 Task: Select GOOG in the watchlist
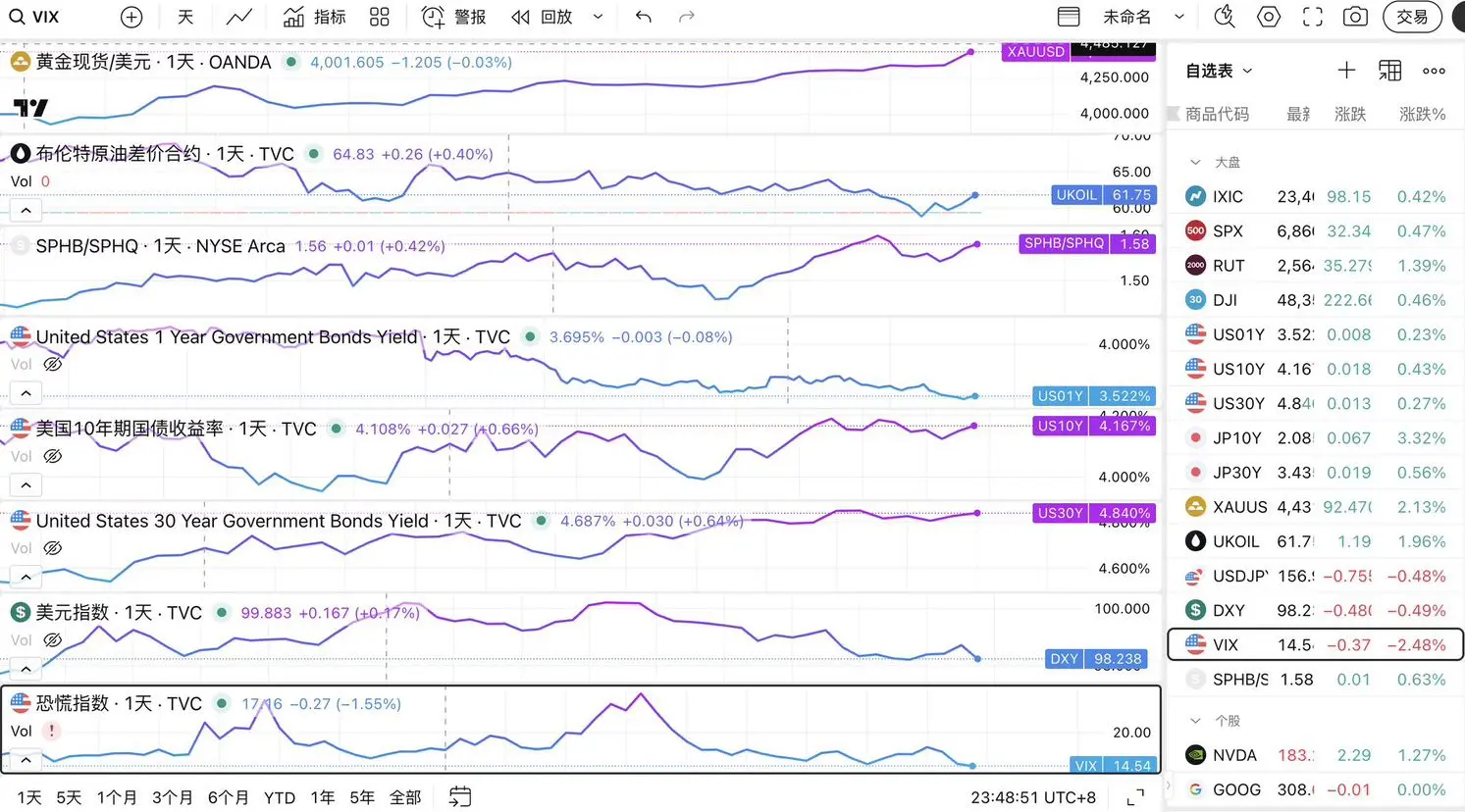coord(1315,789)
